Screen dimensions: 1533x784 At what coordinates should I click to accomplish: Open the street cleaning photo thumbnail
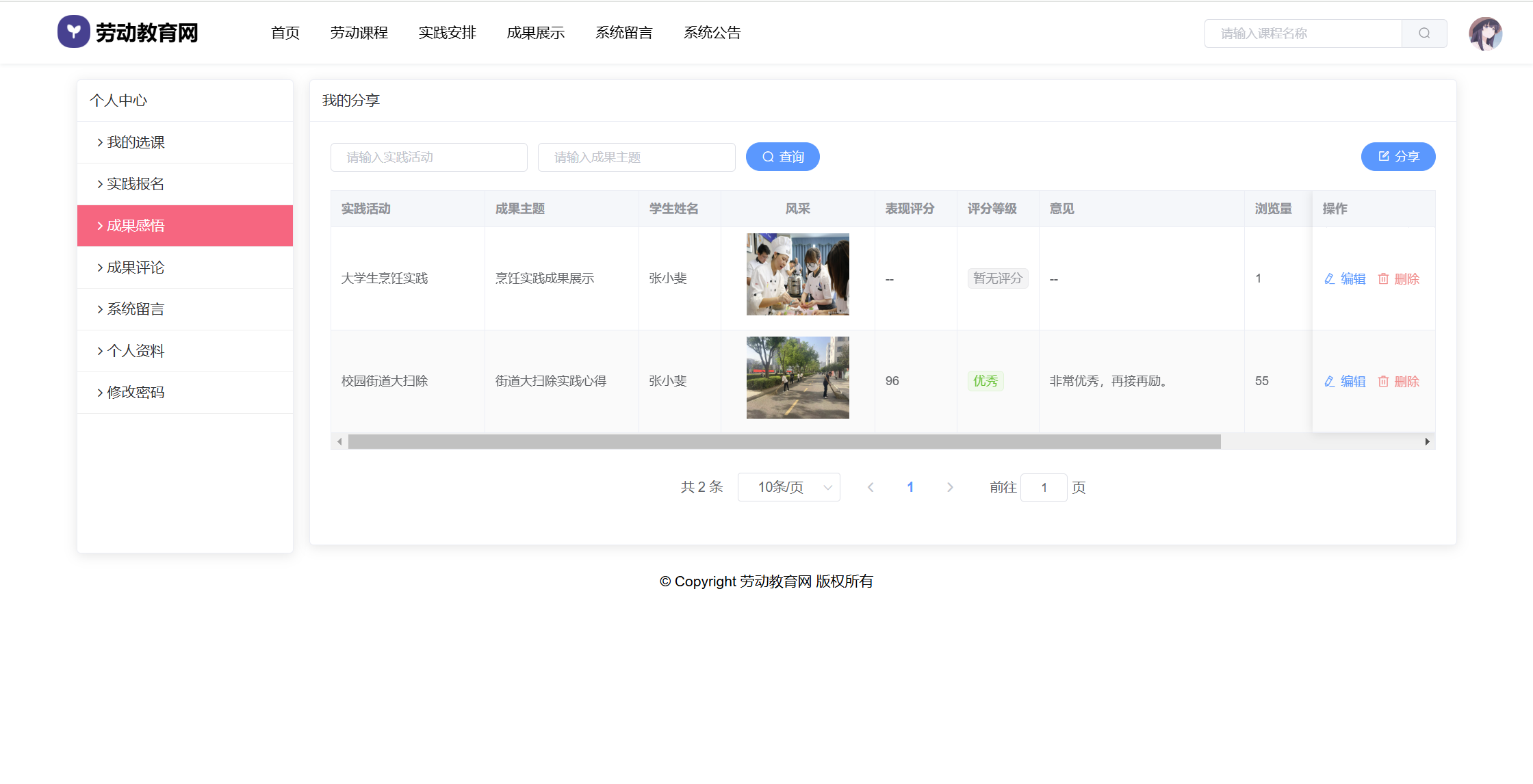797,378
